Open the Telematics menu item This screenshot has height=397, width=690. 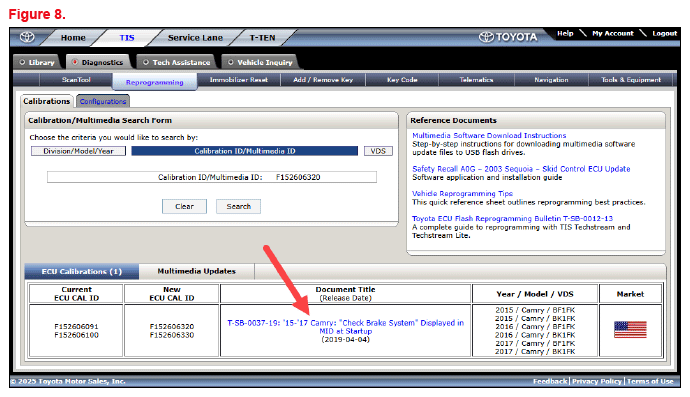476,80
